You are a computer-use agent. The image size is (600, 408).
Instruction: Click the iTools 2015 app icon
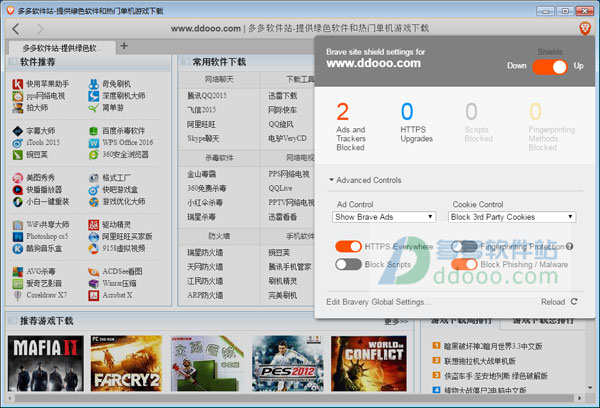[x=18, y=143]
